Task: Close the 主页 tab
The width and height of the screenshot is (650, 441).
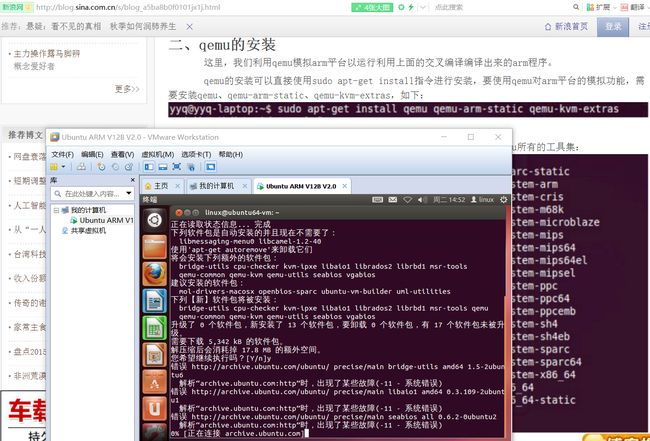Action: pos(178,186)
